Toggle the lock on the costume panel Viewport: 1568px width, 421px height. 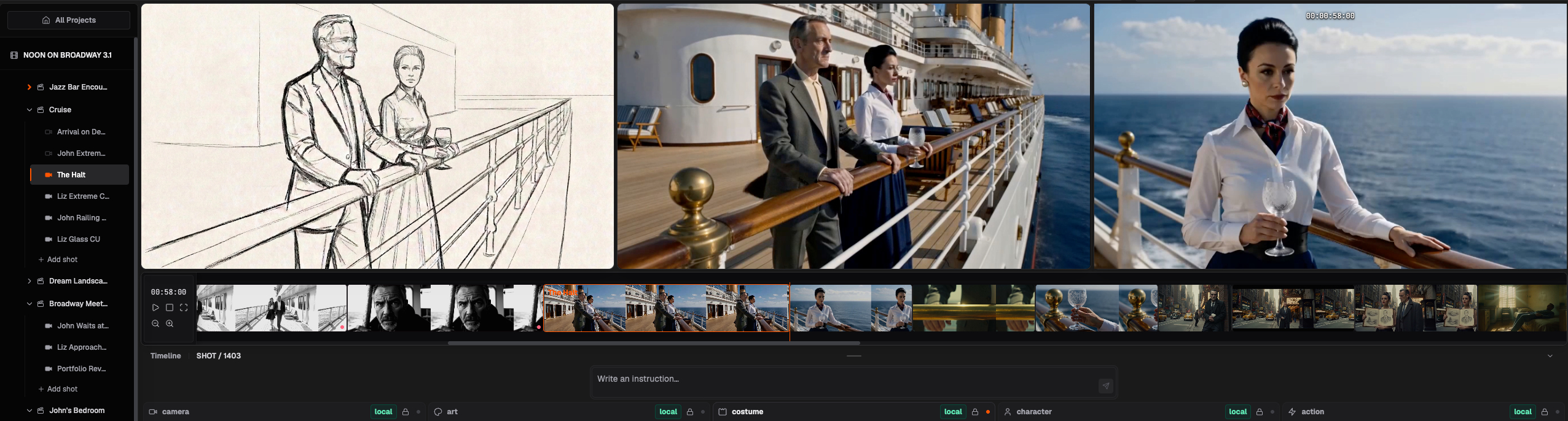coord(975,412)
